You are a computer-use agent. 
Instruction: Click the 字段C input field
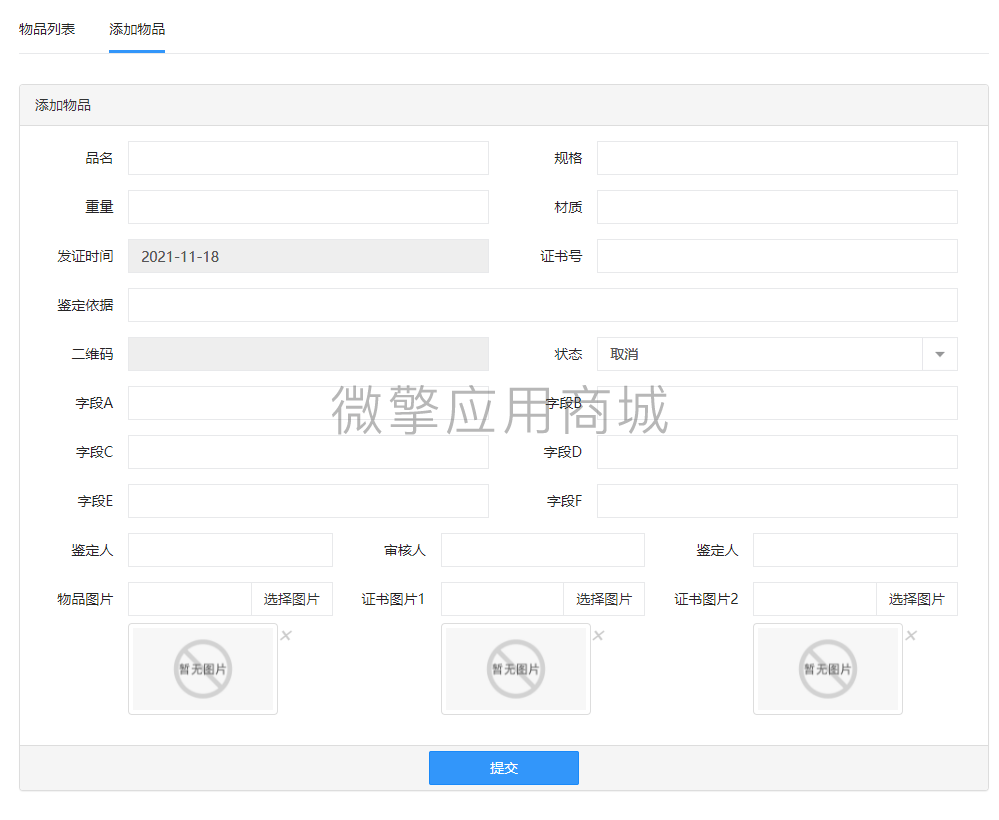[x=308, y=452]
